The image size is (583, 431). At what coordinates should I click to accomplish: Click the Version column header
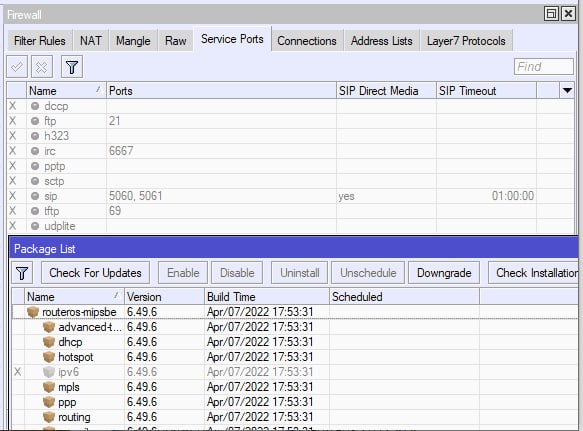164,297
